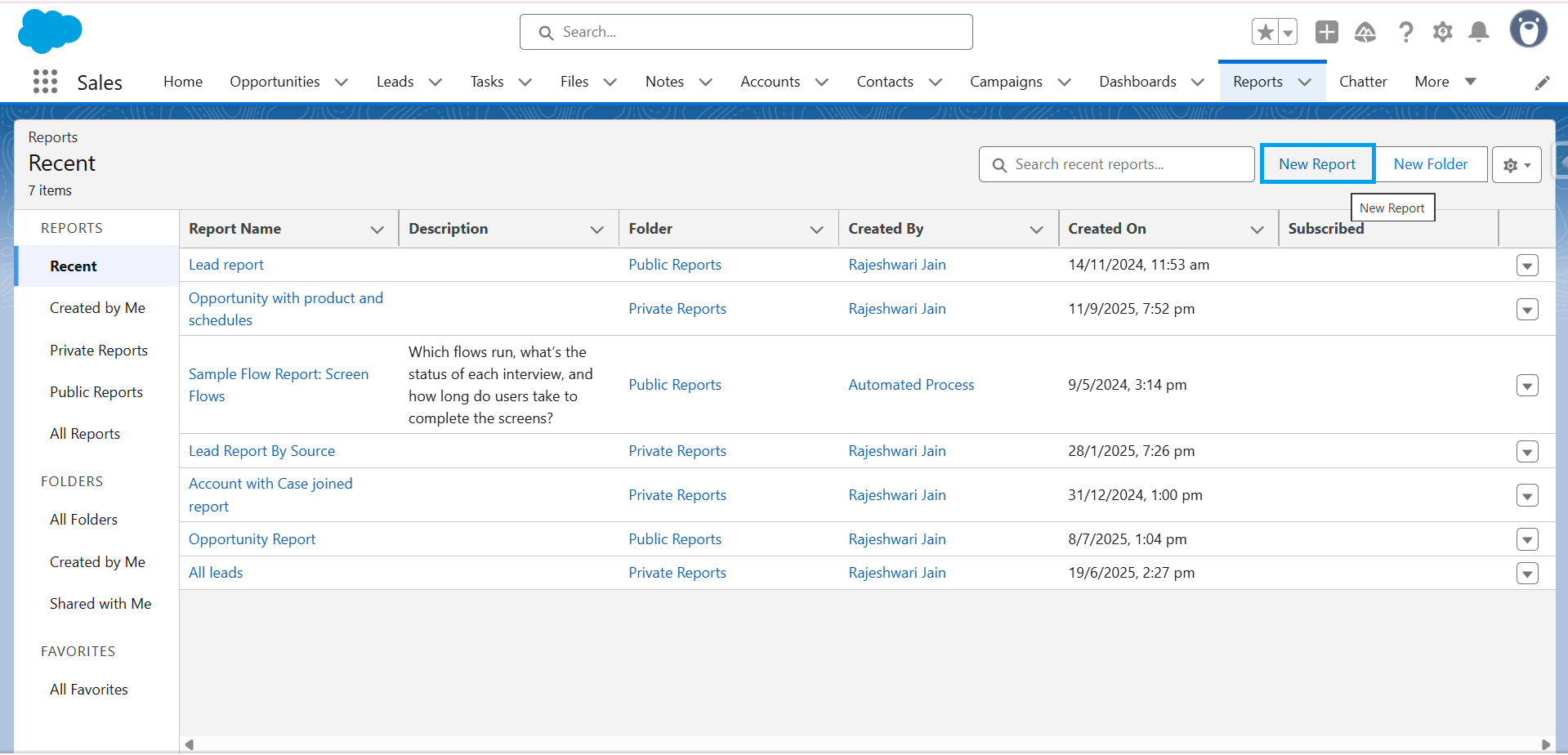Open the Trailhead Guidance Center icon
The height and width of the screenshot is (755, 1568).
pos(1365,31)
